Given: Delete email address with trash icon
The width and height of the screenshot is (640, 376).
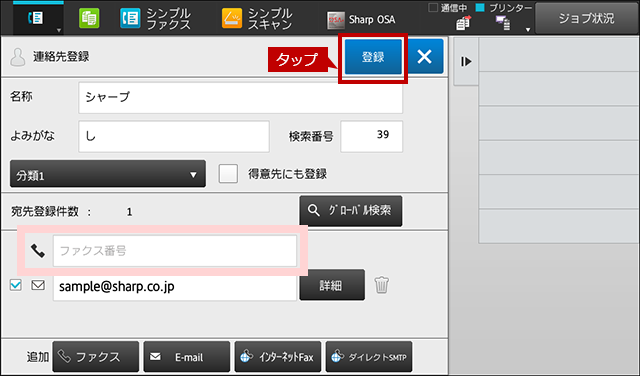Looking at the screenshot, I should tap(382, 285).
